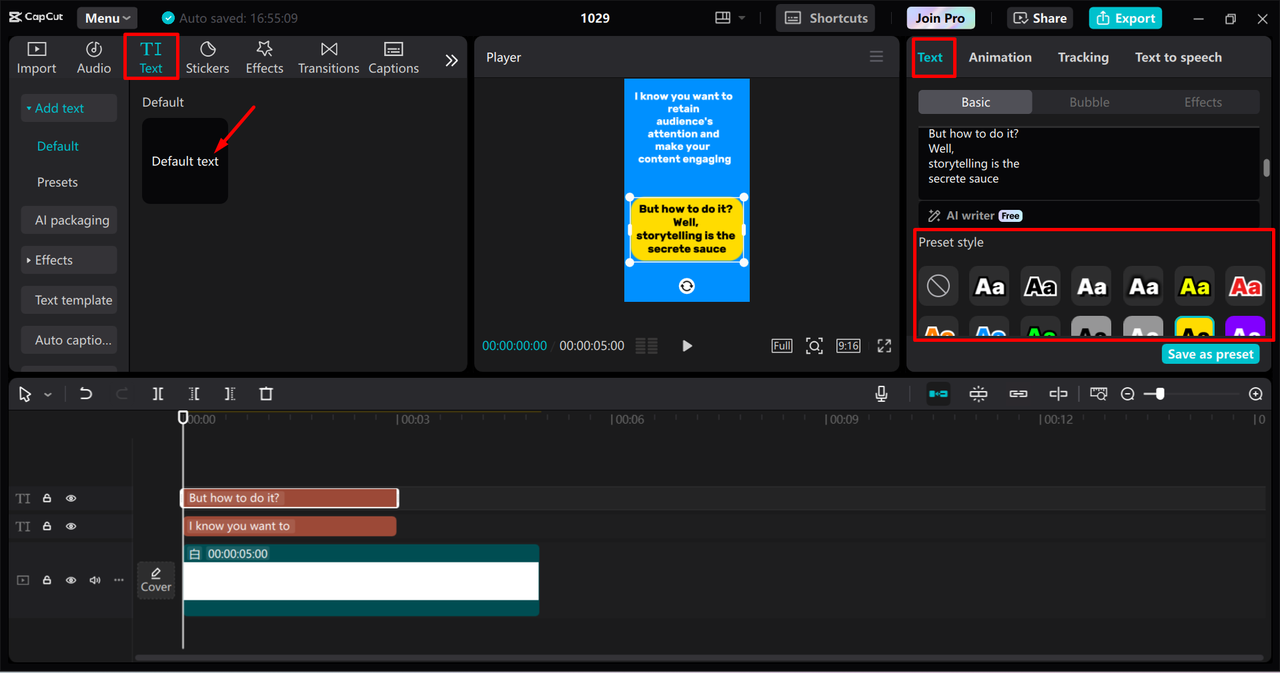The image size is (1280, 673).
Task: Open the Transitions tab
Action: pyautogui.click(x=328, y=58)
